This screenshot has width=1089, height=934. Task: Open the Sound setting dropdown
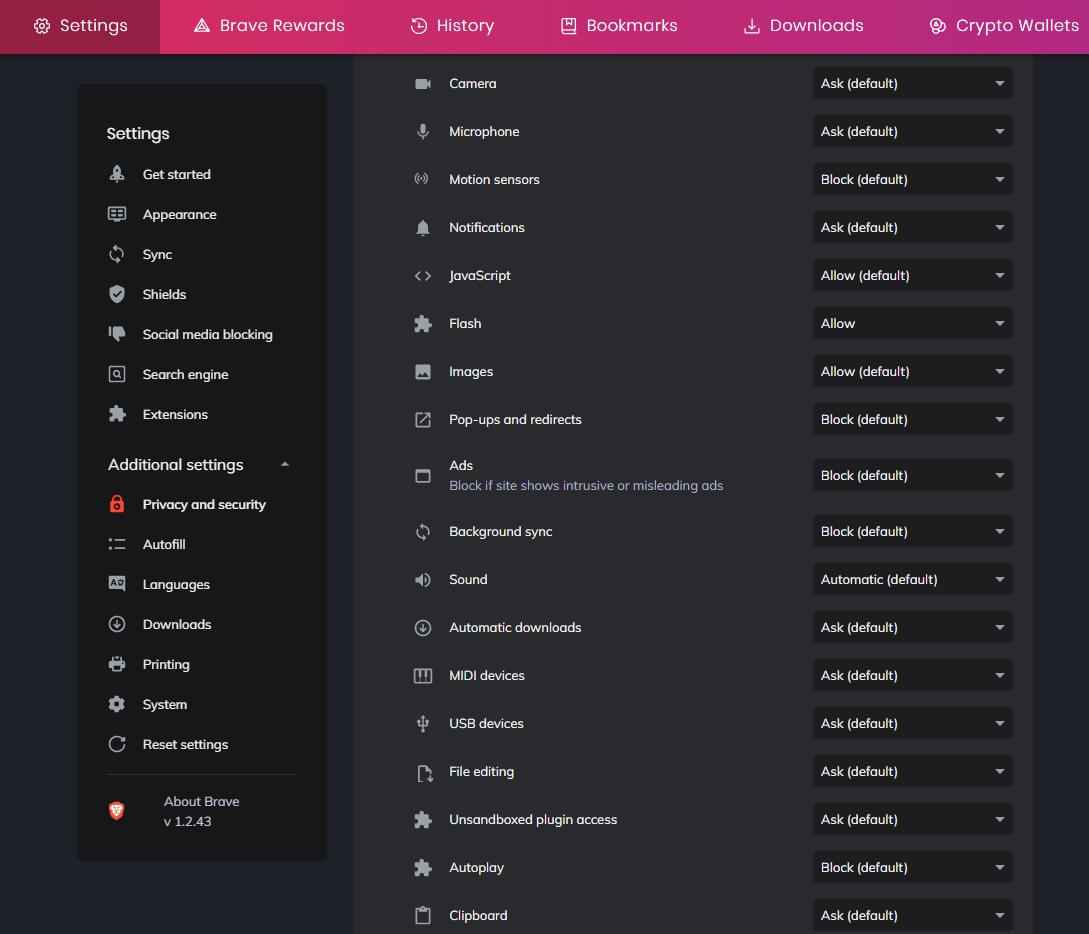click(912, 579)
